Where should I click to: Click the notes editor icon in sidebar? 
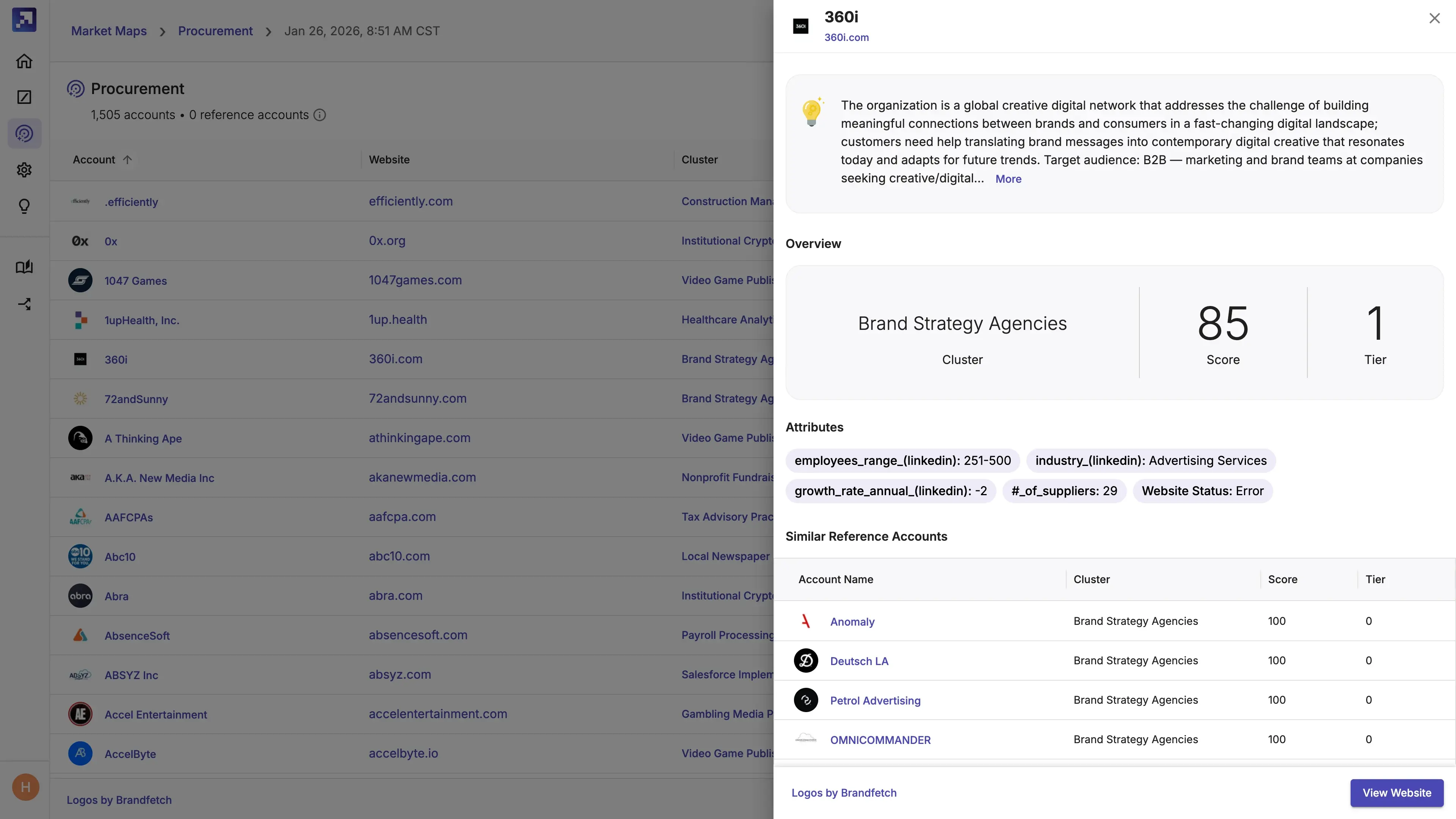[x=24, y=97]
